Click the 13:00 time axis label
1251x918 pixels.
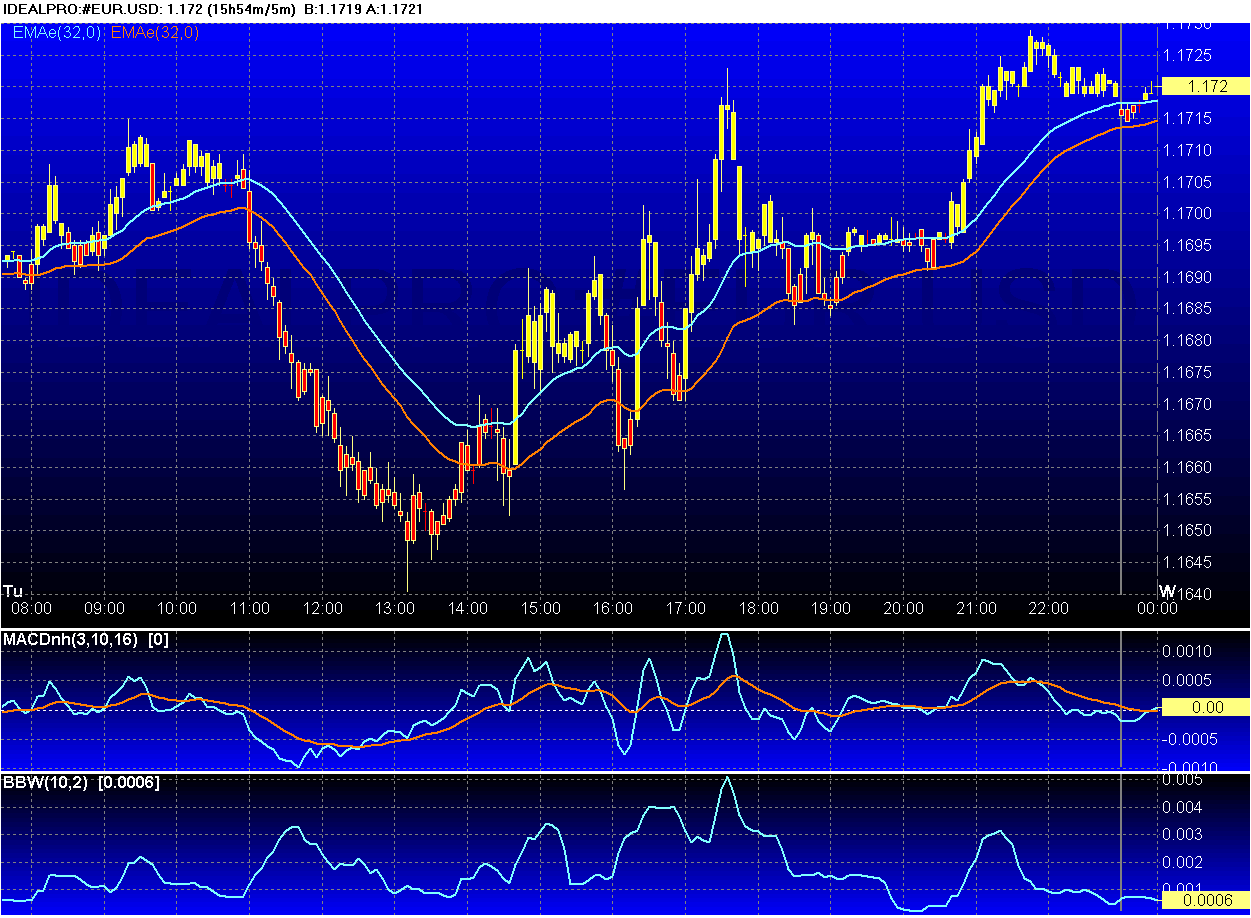395,608
